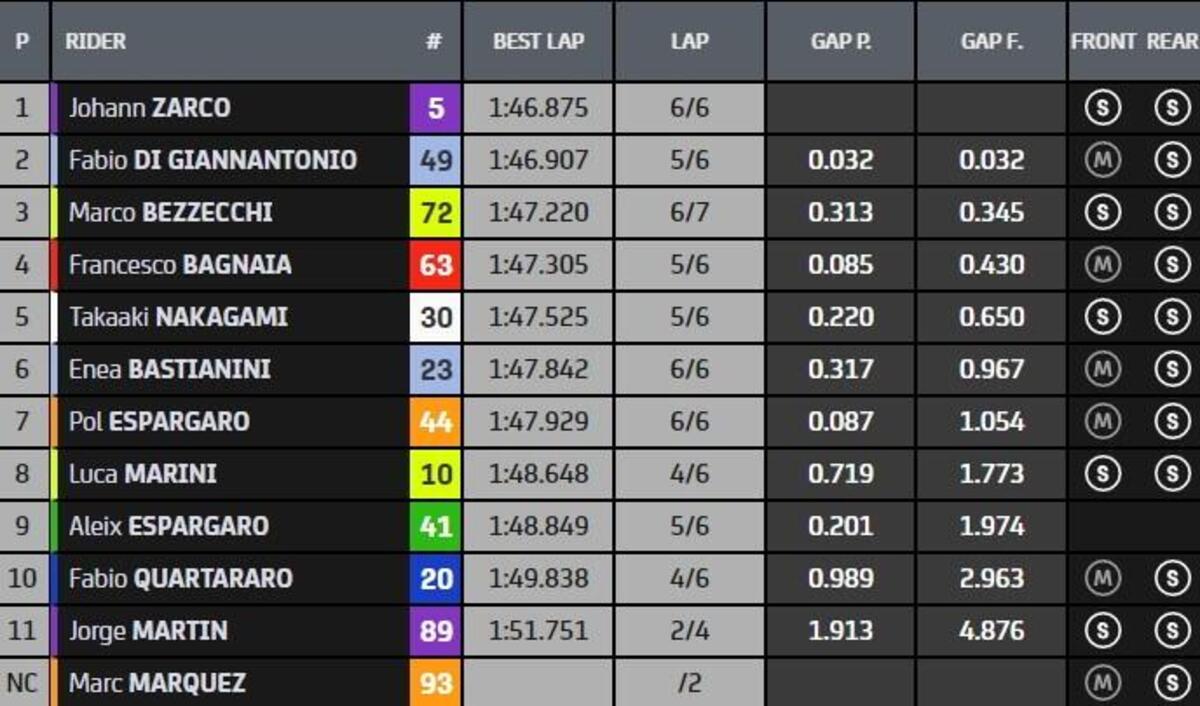Click Zarco's front soft tyre icon

1102,108
